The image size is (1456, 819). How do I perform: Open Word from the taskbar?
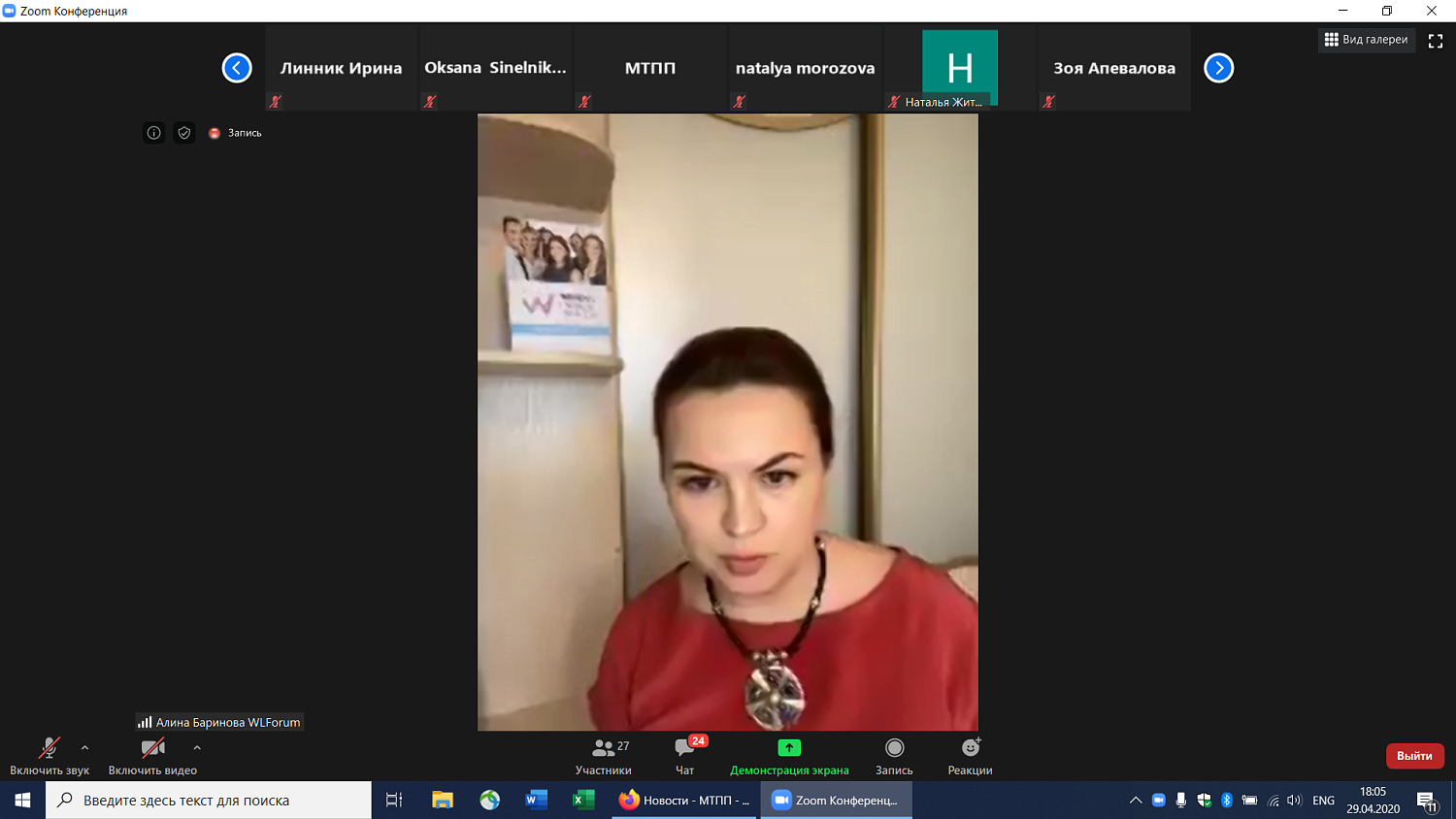point(537,801)
